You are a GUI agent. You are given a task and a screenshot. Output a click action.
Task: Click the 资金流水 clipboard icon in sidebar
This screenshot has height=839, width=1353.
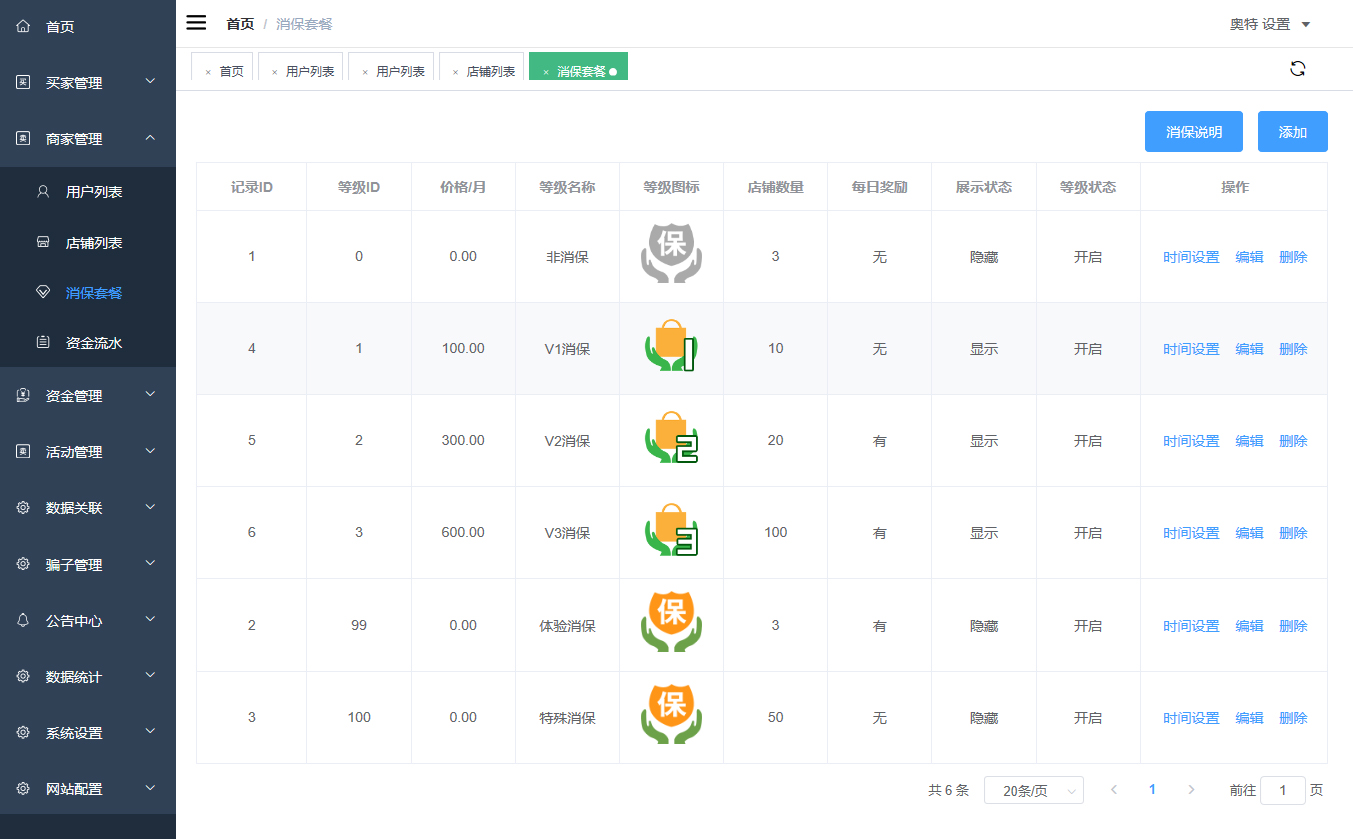pyautogui.click(x=43, y=343)
